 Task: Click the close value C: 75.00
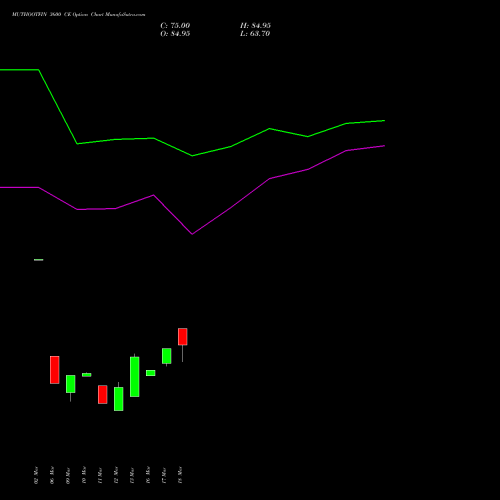coord(175,26)
